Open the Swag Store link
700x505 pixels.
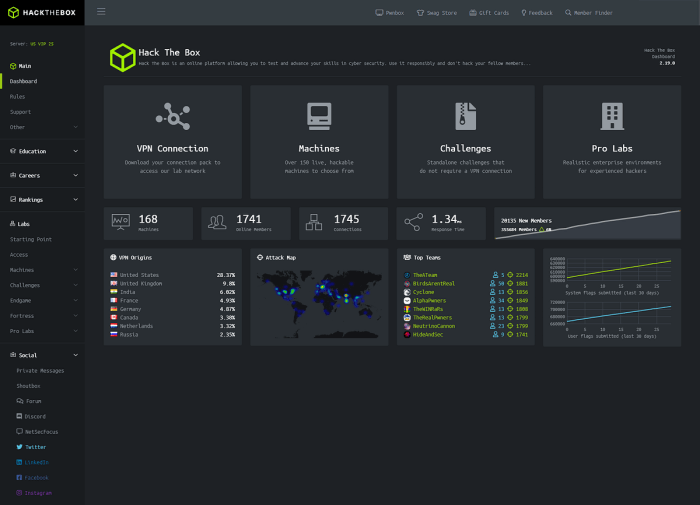pyautogui.click(x=437, y=13)
